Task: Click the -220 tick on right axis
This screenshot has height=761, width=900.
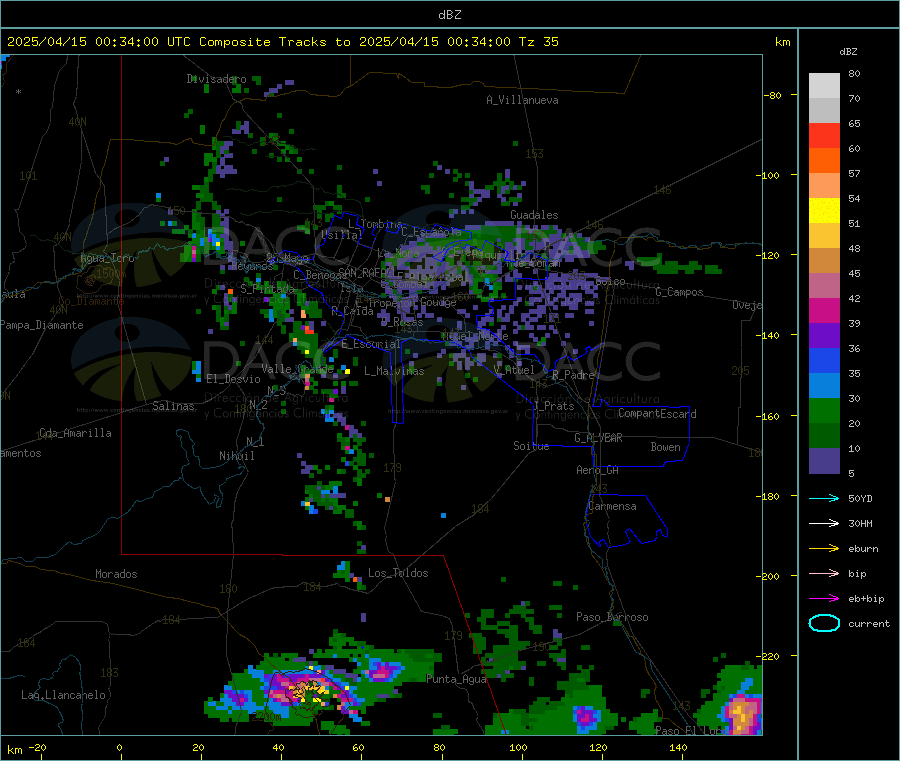Action: pos(770,657)
